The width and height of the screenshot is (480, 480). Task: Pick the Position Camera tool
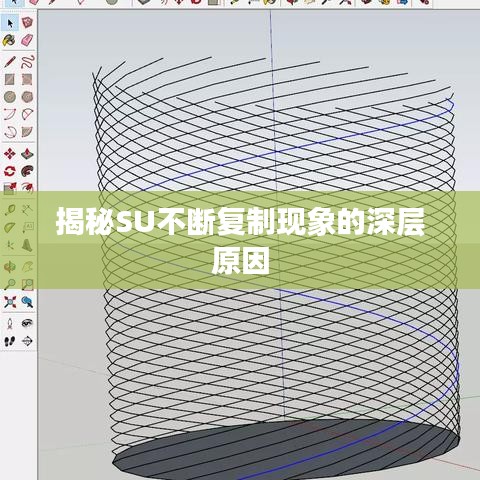10,323
